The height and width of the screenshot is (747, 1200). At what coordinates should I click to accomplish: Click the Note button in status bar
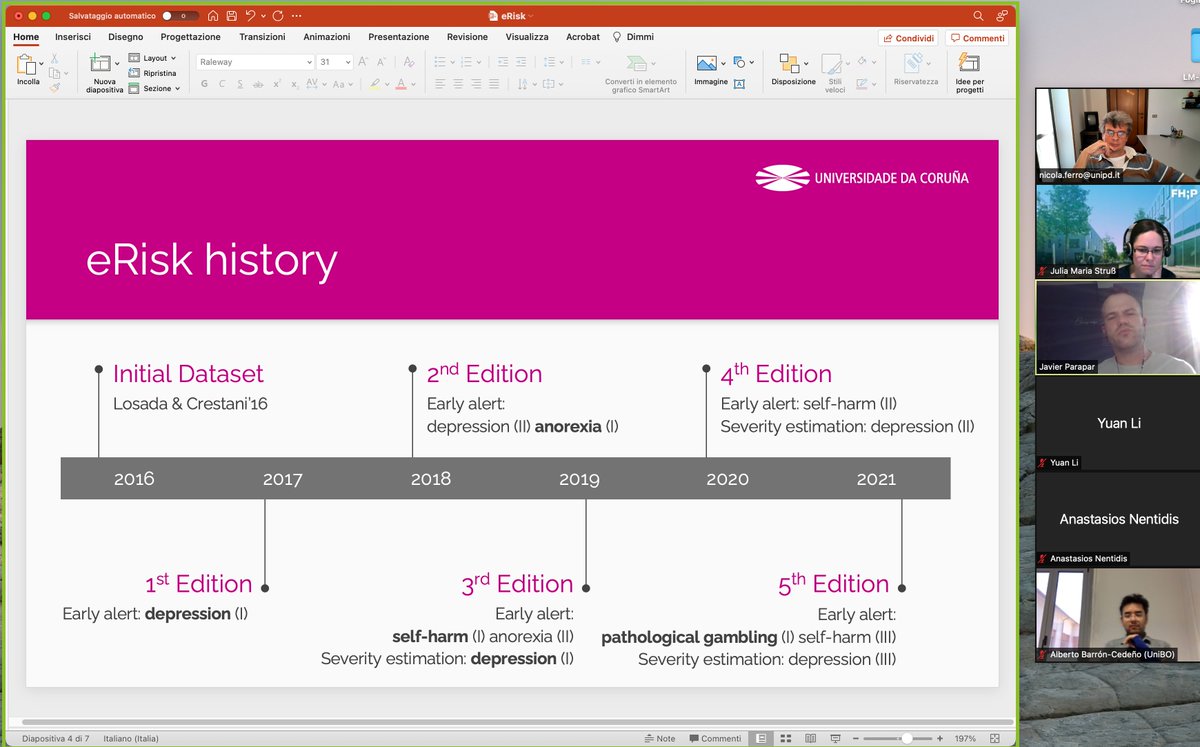point(659,739)
